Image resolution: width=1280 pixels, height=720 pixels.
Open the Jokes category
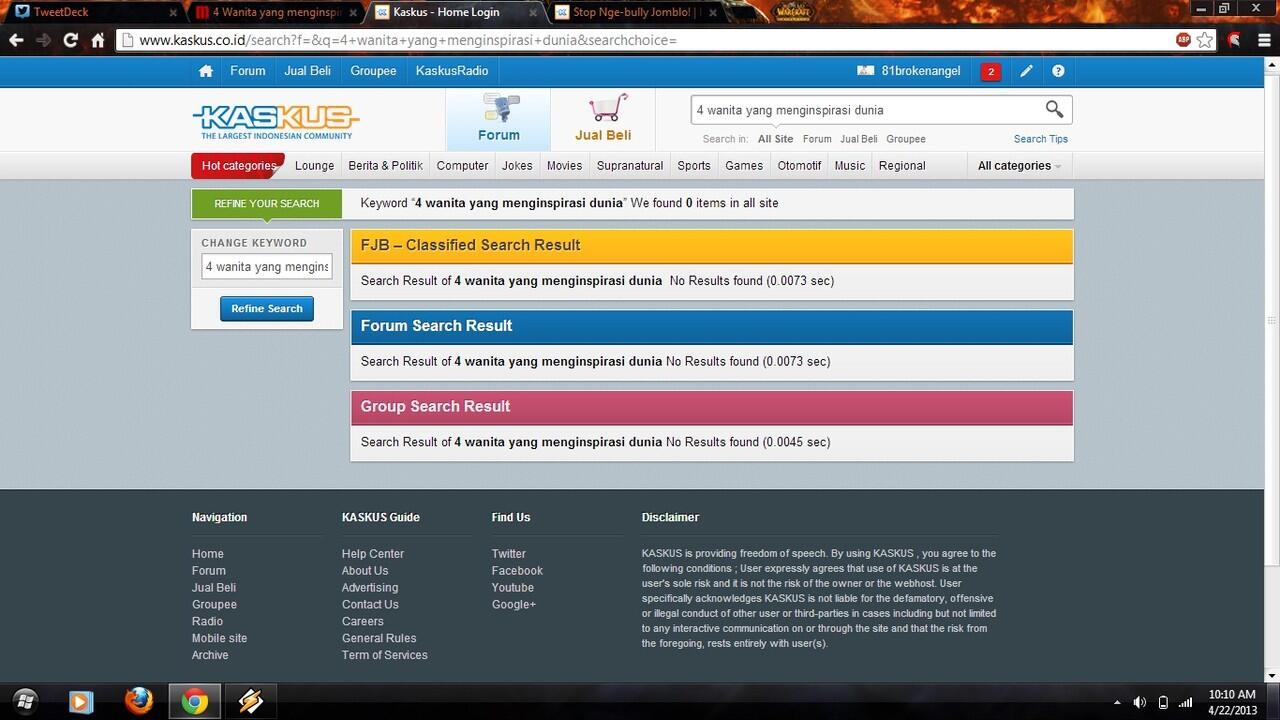tap(517, 166)
